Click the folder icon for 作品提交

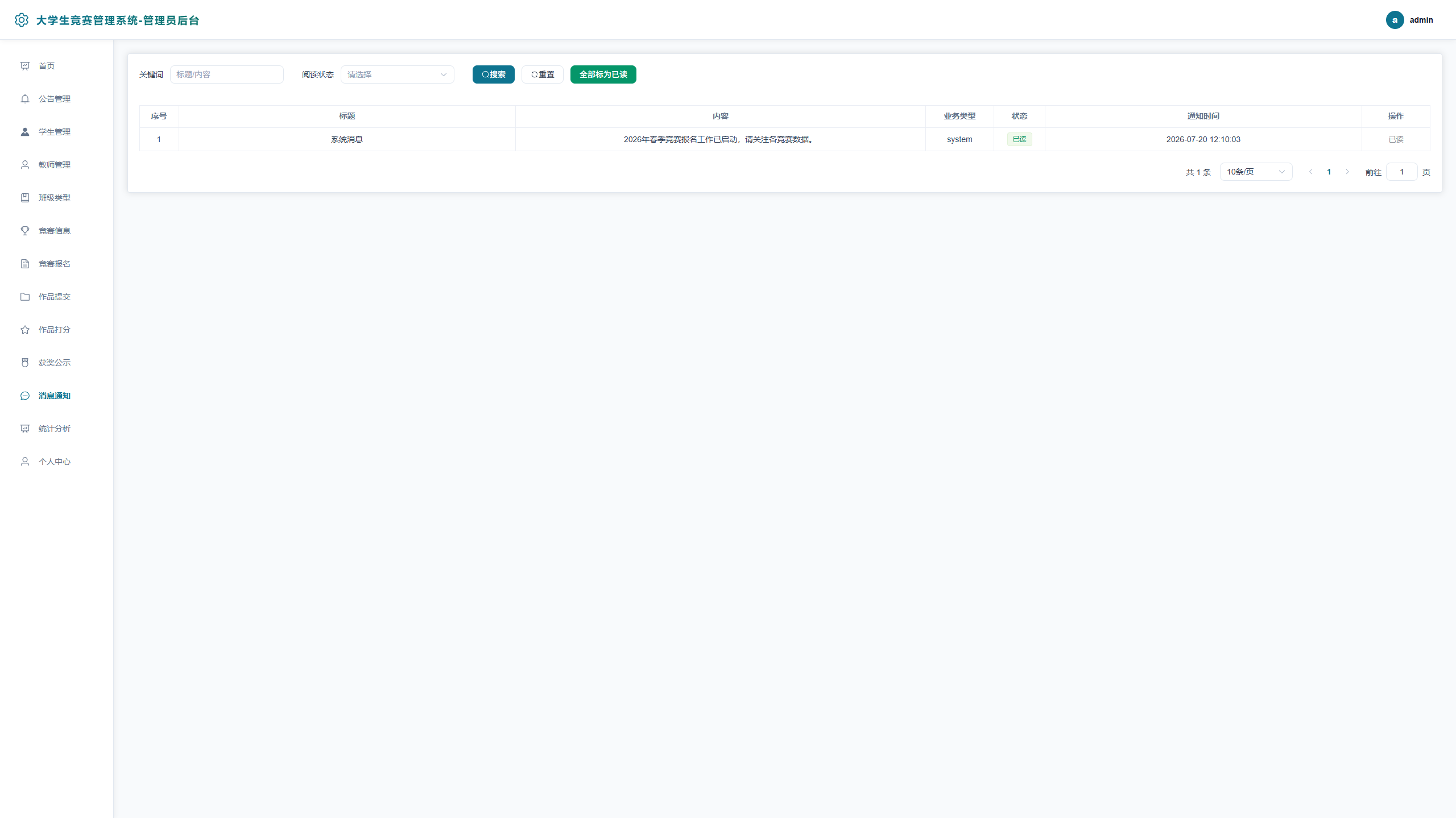point(25,297)
